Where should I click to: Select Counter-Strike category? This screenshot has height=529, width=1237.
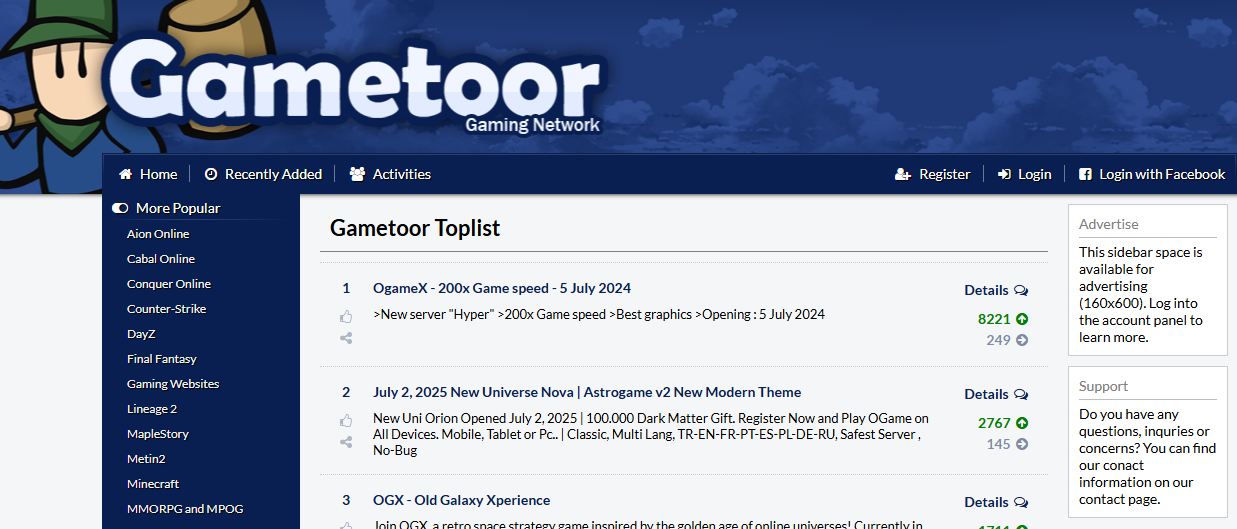167,309
